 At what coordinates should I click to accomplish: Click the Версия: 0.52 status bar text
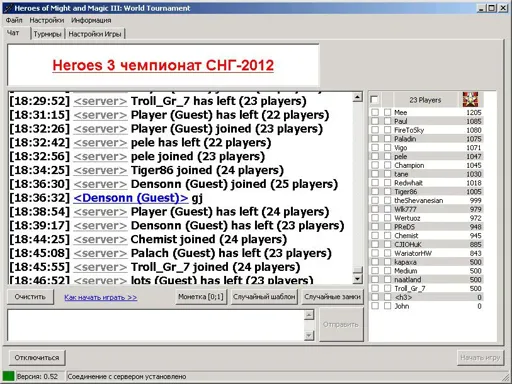pyautogui.click(x=37, y=376)
